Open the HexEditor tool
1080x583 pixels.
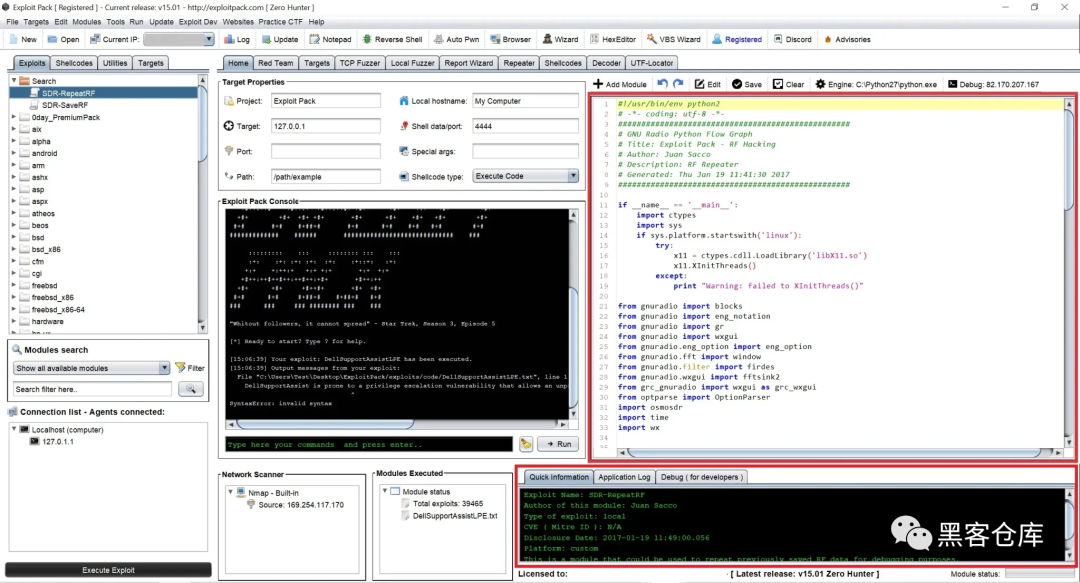614,39
